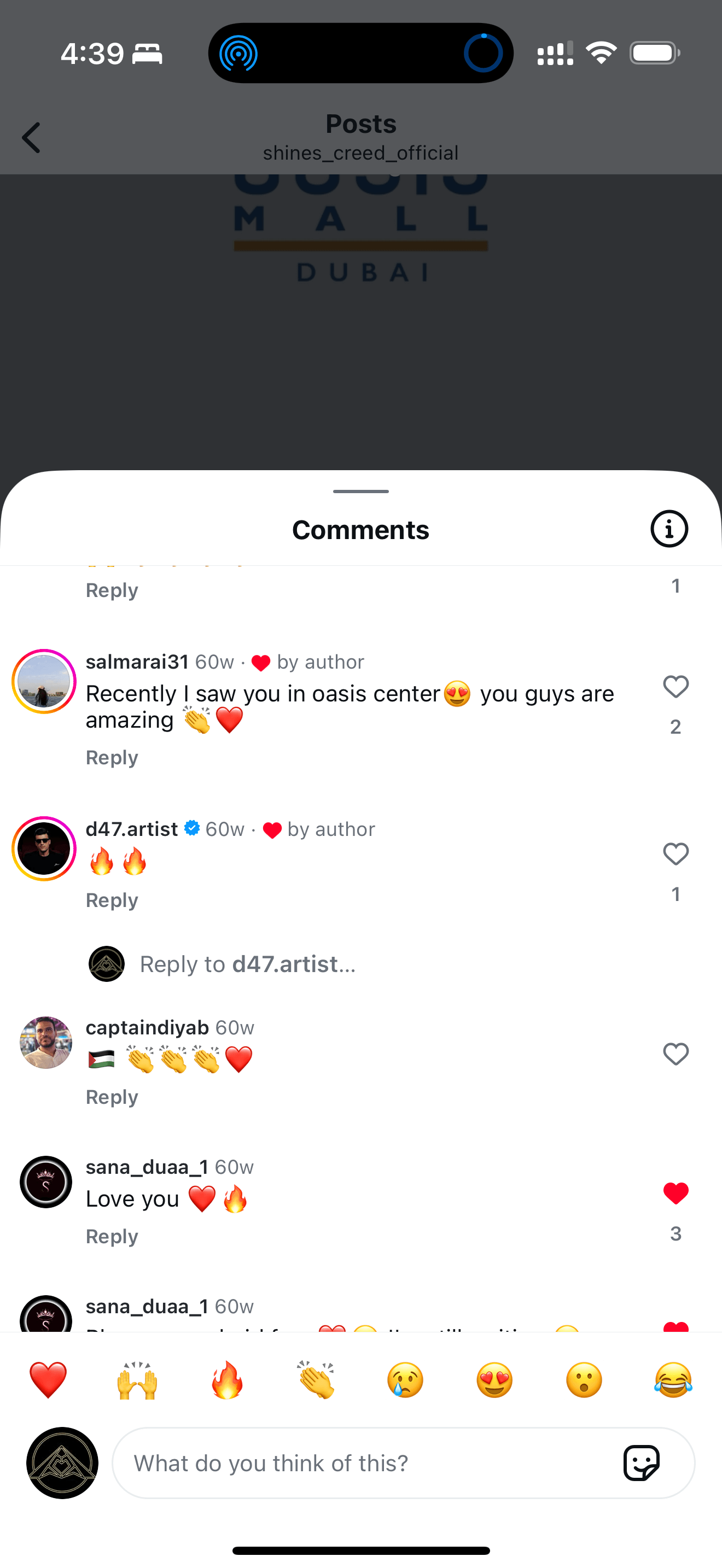The width and height of the screenshot is (722, 1568).
Task: Open the sticker picker in comment box
Action: (641, 1462)
